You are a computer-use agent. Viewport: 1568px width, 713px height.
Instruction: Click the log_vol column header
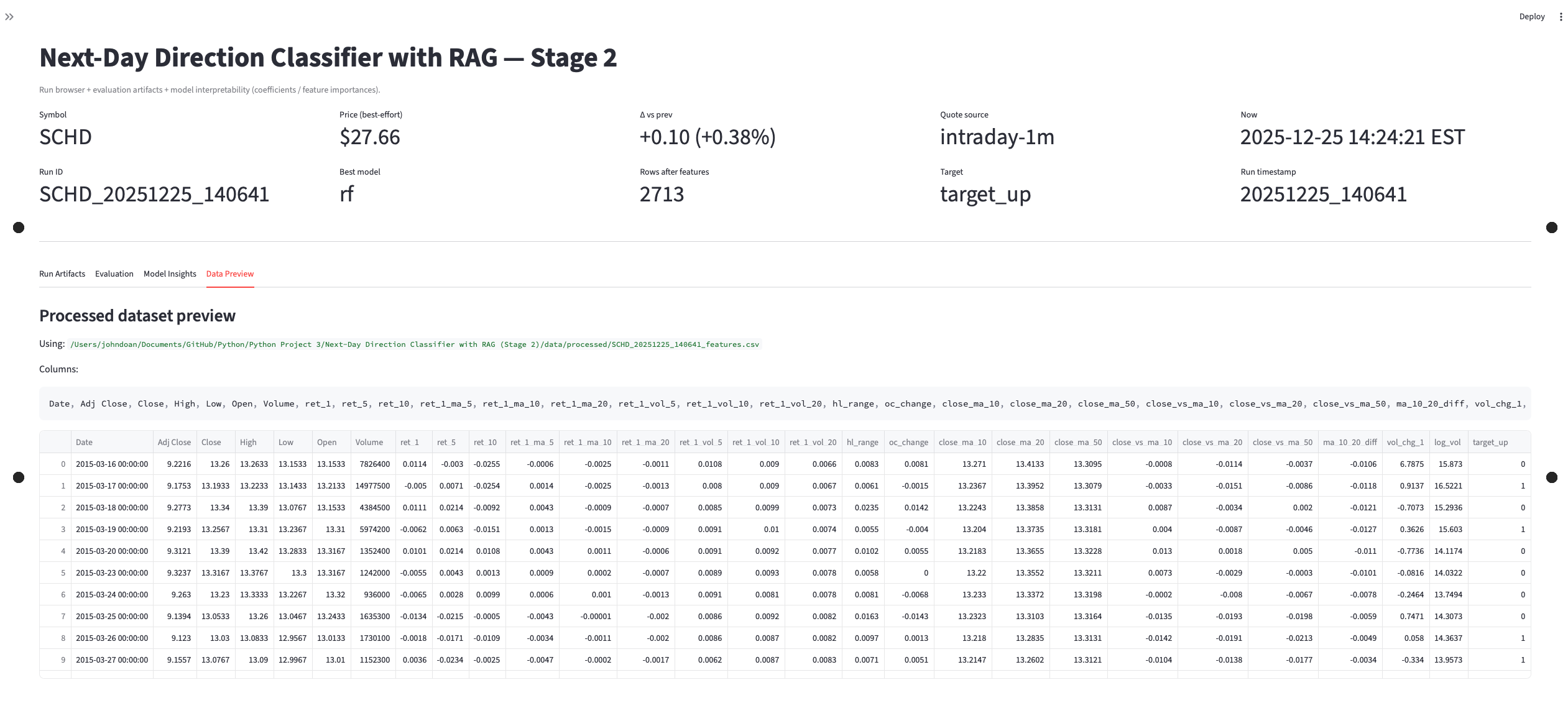1447,442
